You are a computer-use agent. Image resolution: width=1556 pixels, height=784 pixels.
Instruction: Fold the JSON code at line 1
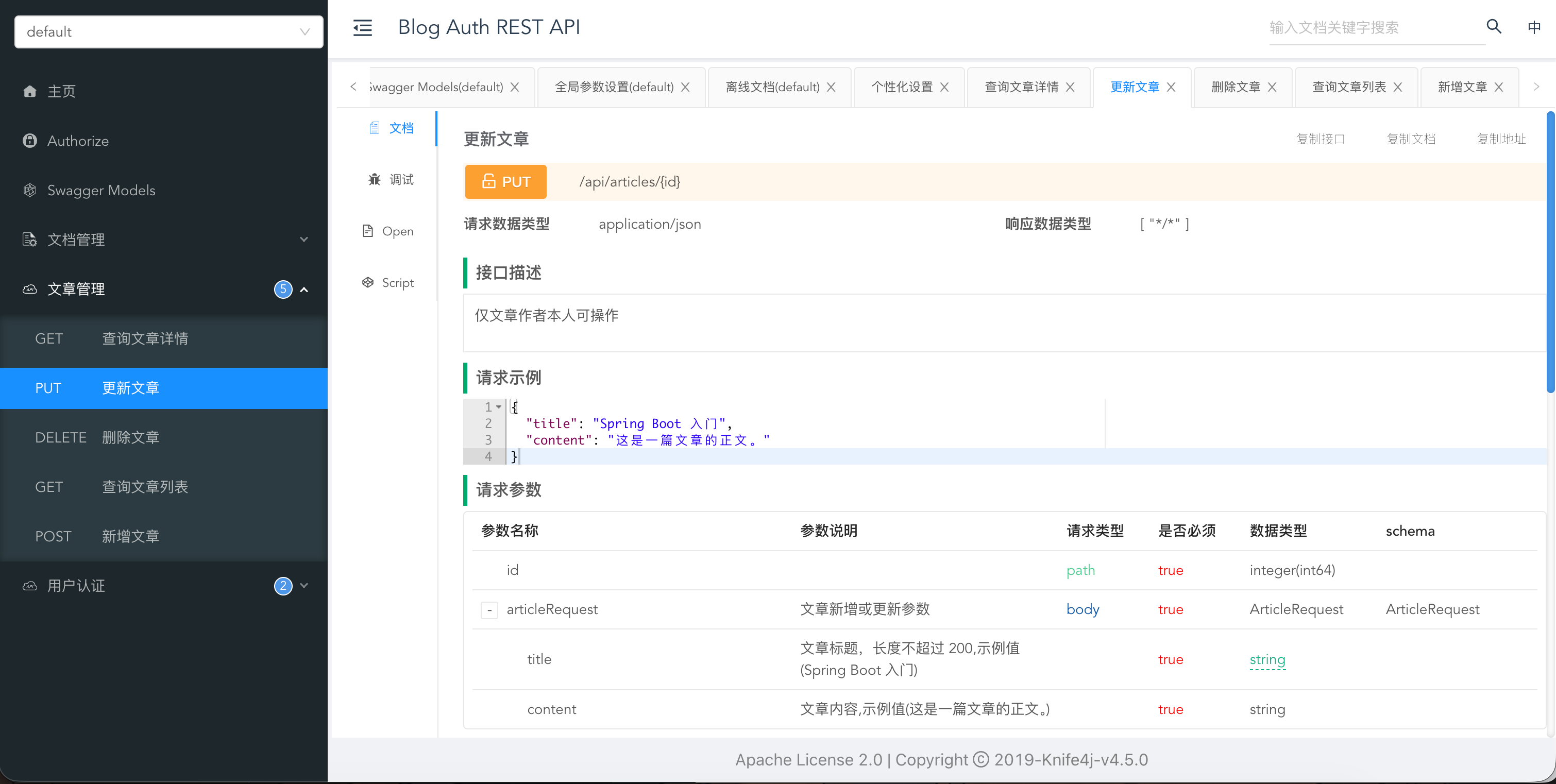[x=499, y=406]
